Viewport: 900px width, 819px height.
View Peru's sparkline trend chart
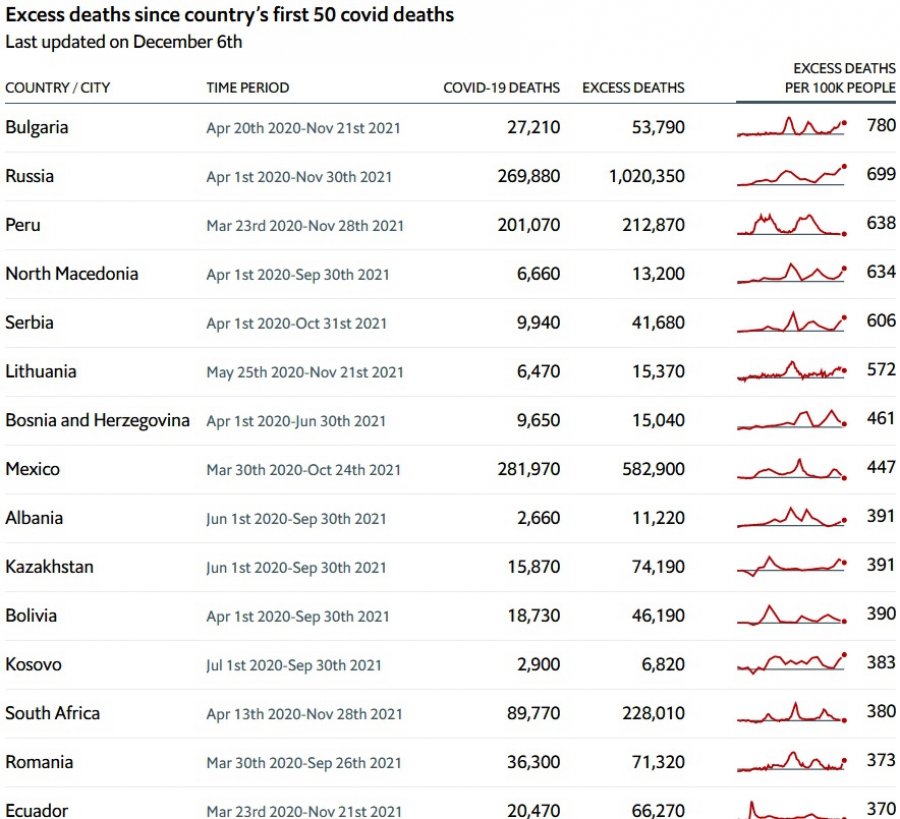click(x=792, y=224)
